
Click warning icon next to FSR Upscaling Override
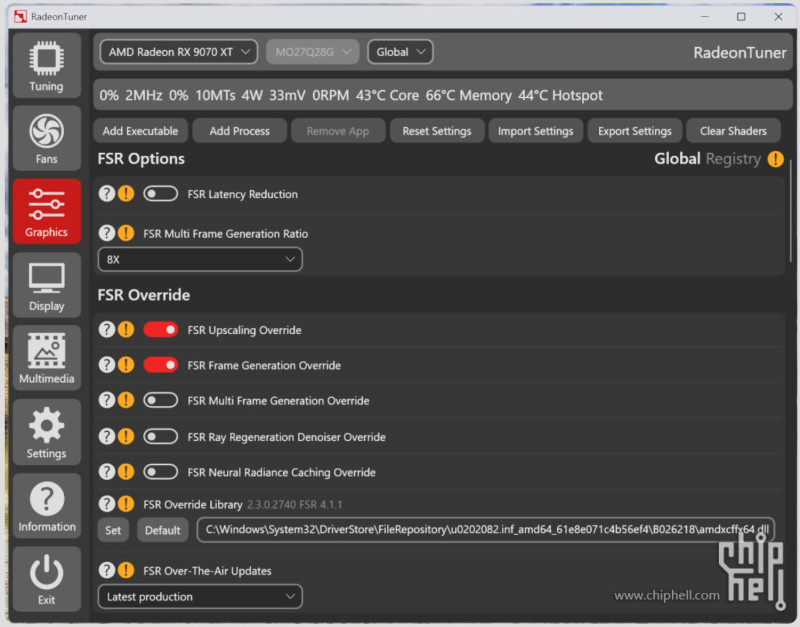(x=126, y=330)
